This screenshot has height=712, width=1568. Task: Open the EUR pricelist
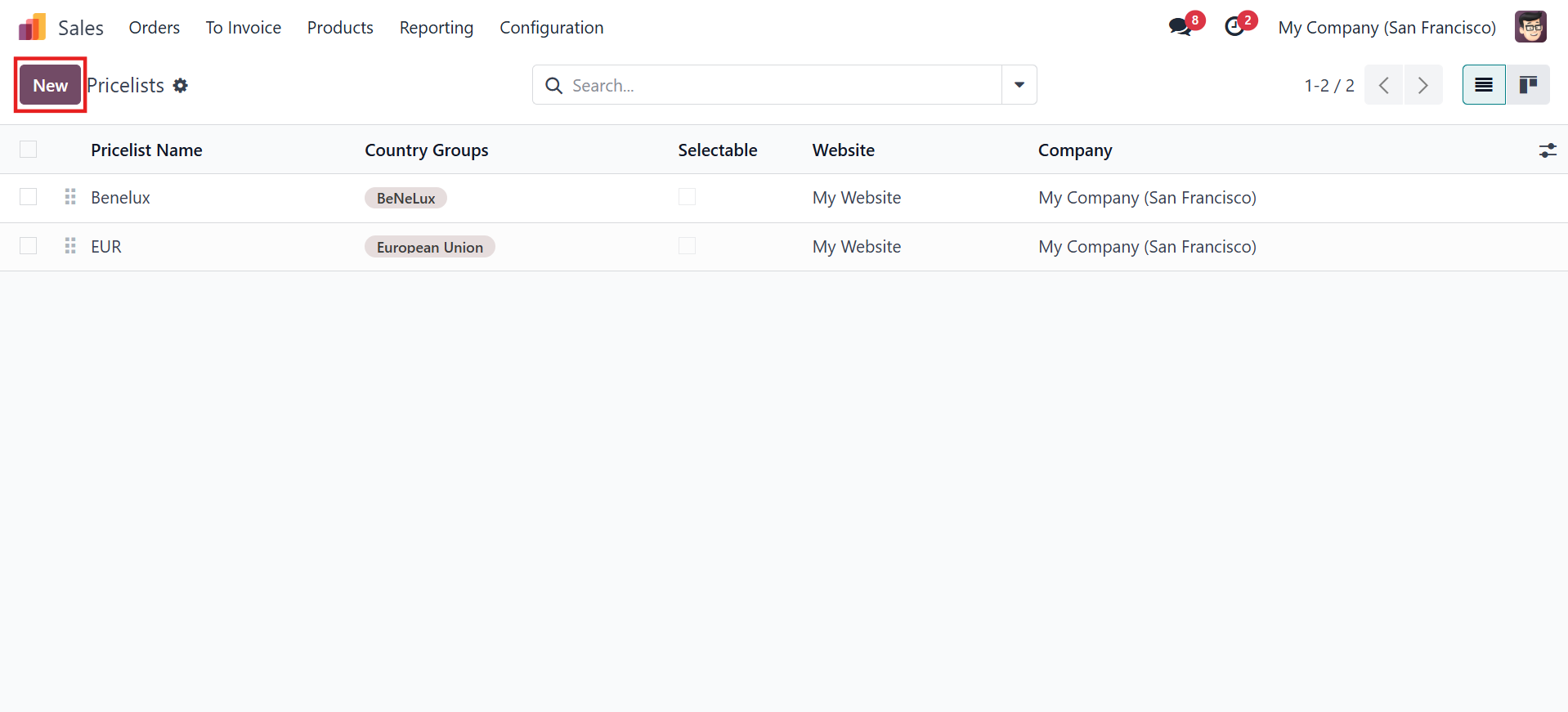(106, 247)
